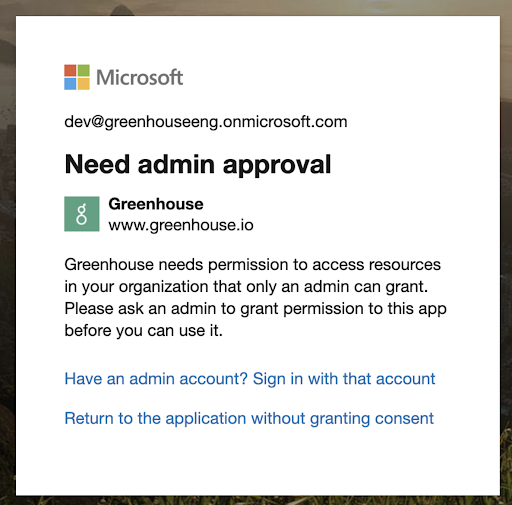The image size is (512, 505).
Task: Click 'Greenhouse needs permission to access resources' line
Action: point(253,265)
